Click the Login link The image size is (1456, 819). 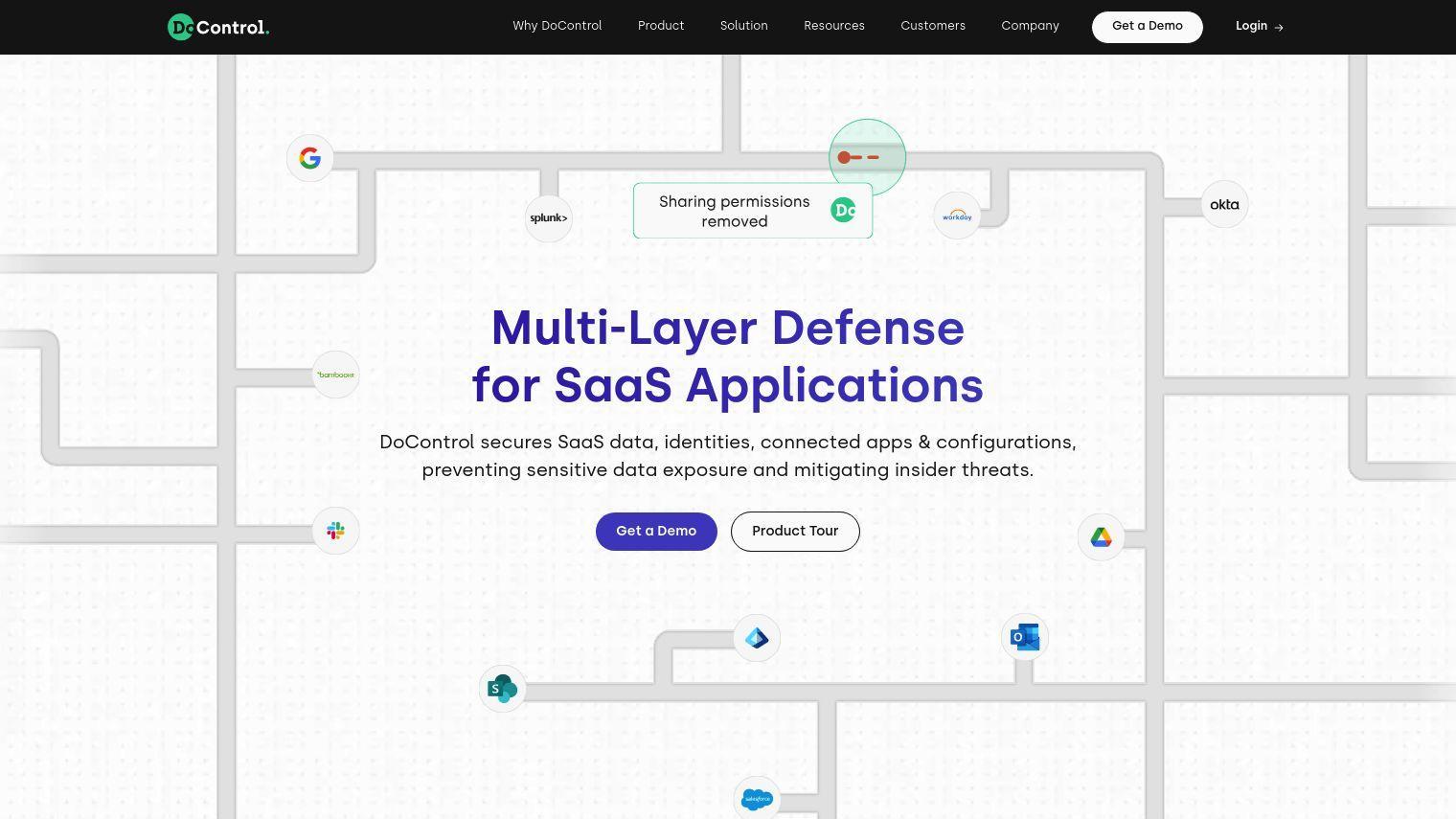pyautogui.click(x=1260, y=26)
